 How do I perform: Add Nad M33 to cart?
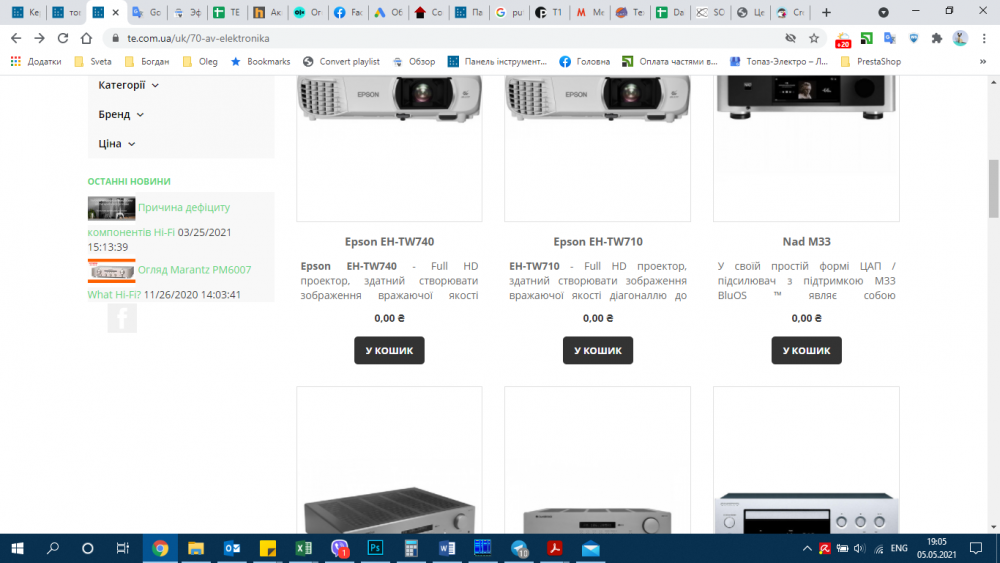coord(806,350)
